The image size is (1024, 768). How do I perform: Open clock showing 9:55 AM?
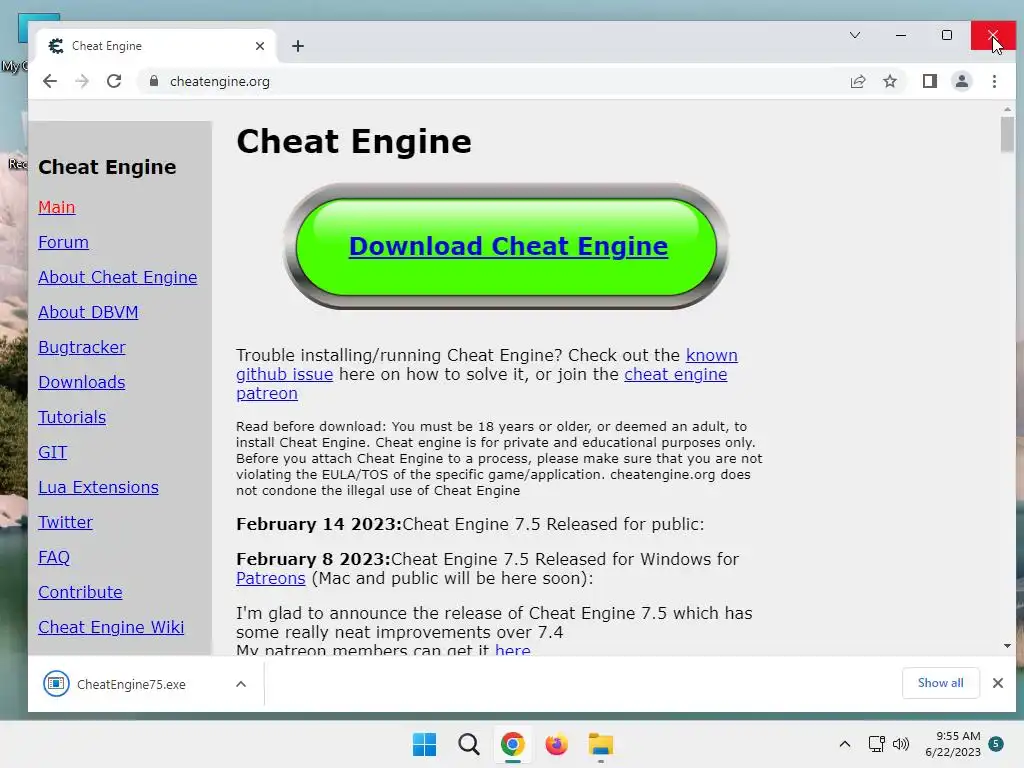click(x=953, y=744)
